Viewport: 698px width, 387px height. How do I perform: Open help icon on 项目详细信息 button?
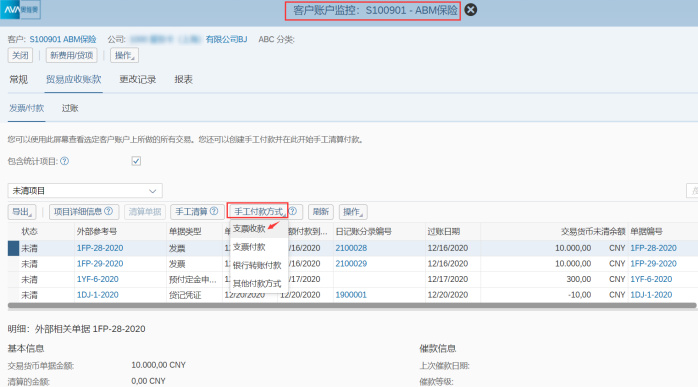108,211
